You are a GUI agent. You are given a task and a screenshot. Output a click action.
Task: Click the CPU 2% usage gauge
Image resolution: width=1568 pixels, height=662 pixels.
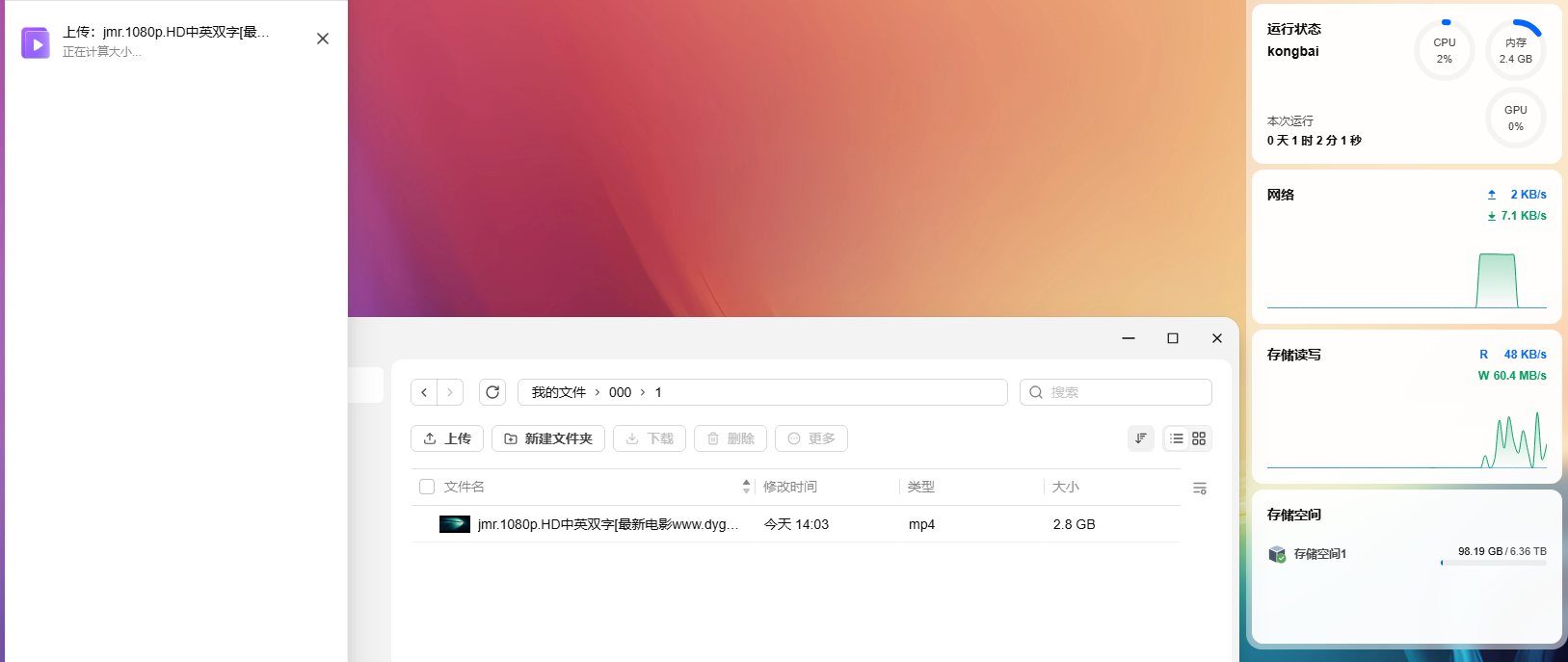pos(1445,50)
